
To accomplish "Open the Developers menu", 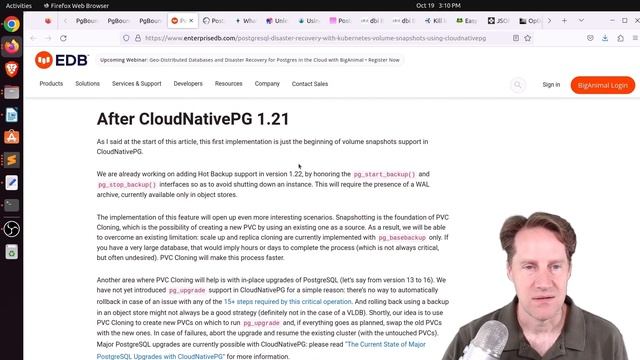I will pos(188,84).
